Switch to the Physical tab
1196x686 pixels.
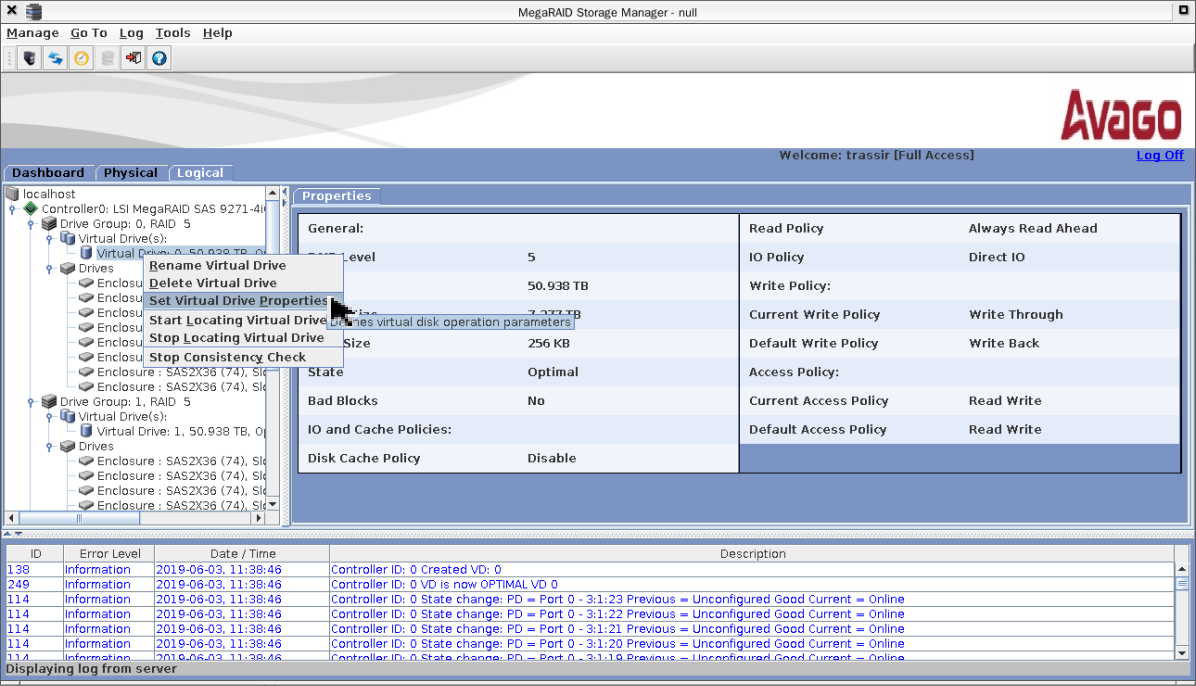[x=130, y=173]
